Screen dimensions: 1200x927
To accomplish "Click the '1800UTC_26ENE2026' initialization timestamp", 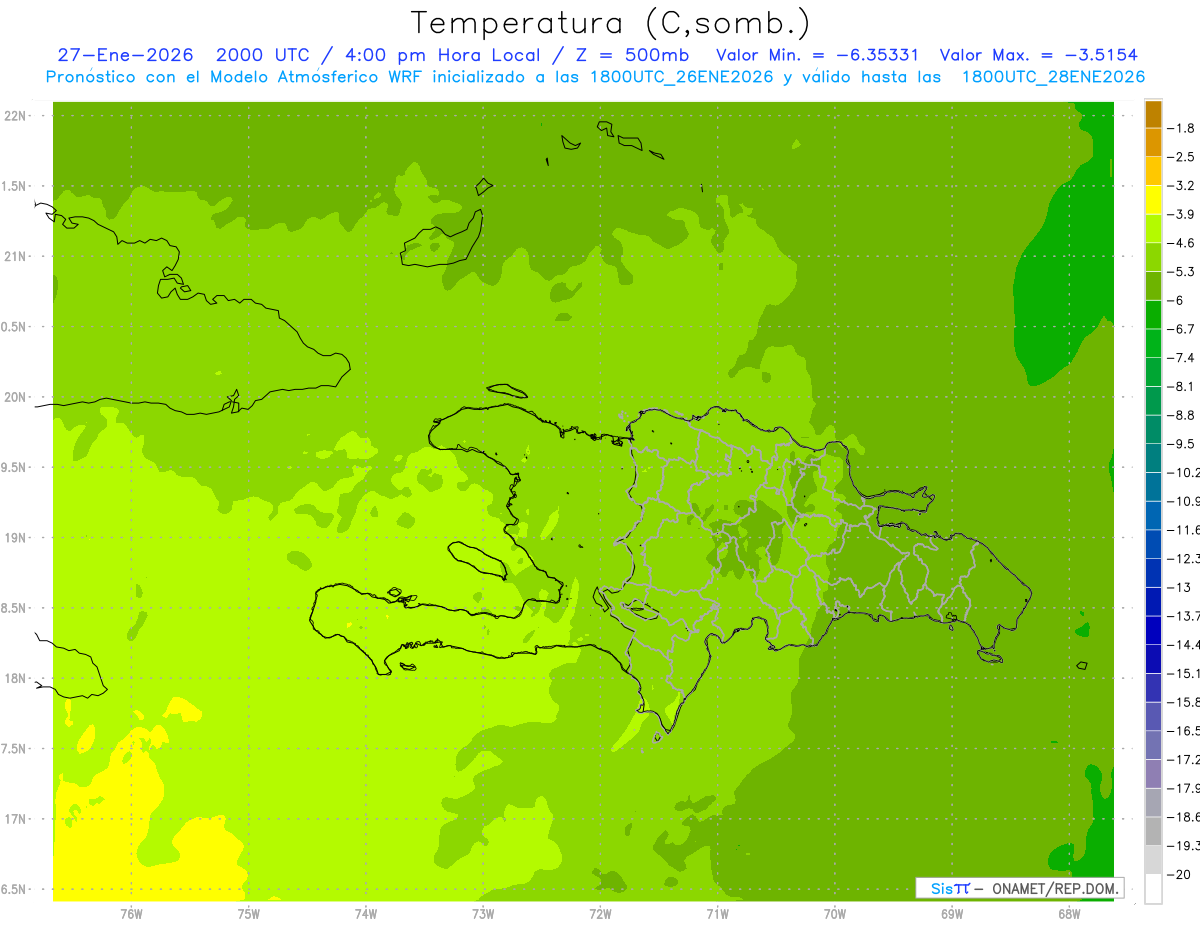I will click(x=684, y=77).
